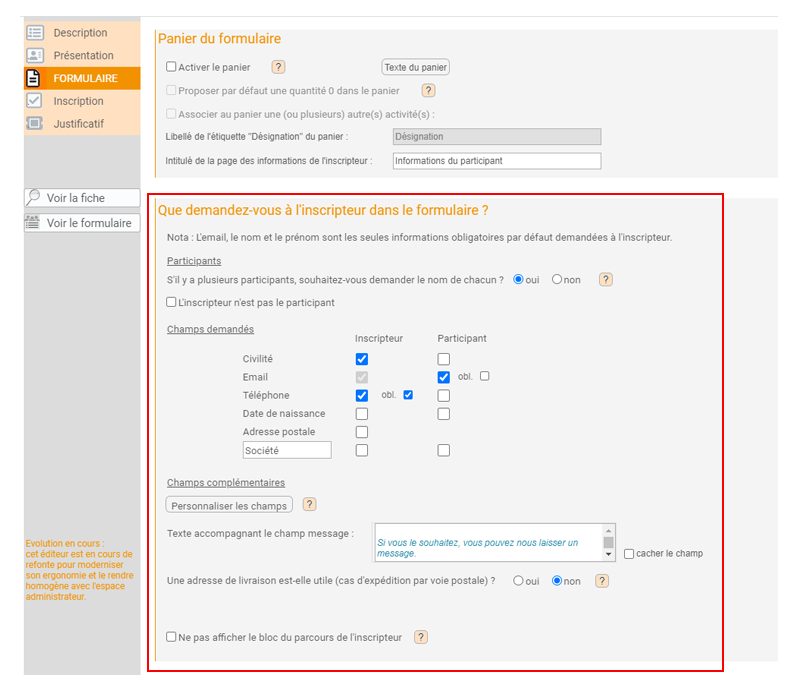801x684 pixels.
Task: Open the Présentation section
Action: tap(82, 55)
